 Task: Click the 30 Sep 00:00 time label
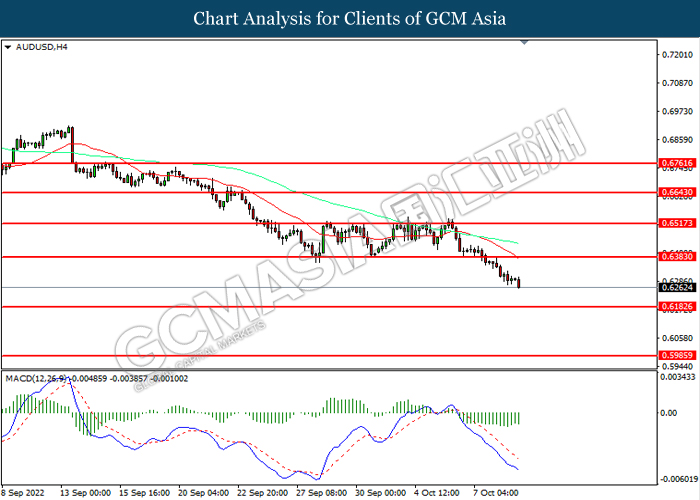point(381,493)
